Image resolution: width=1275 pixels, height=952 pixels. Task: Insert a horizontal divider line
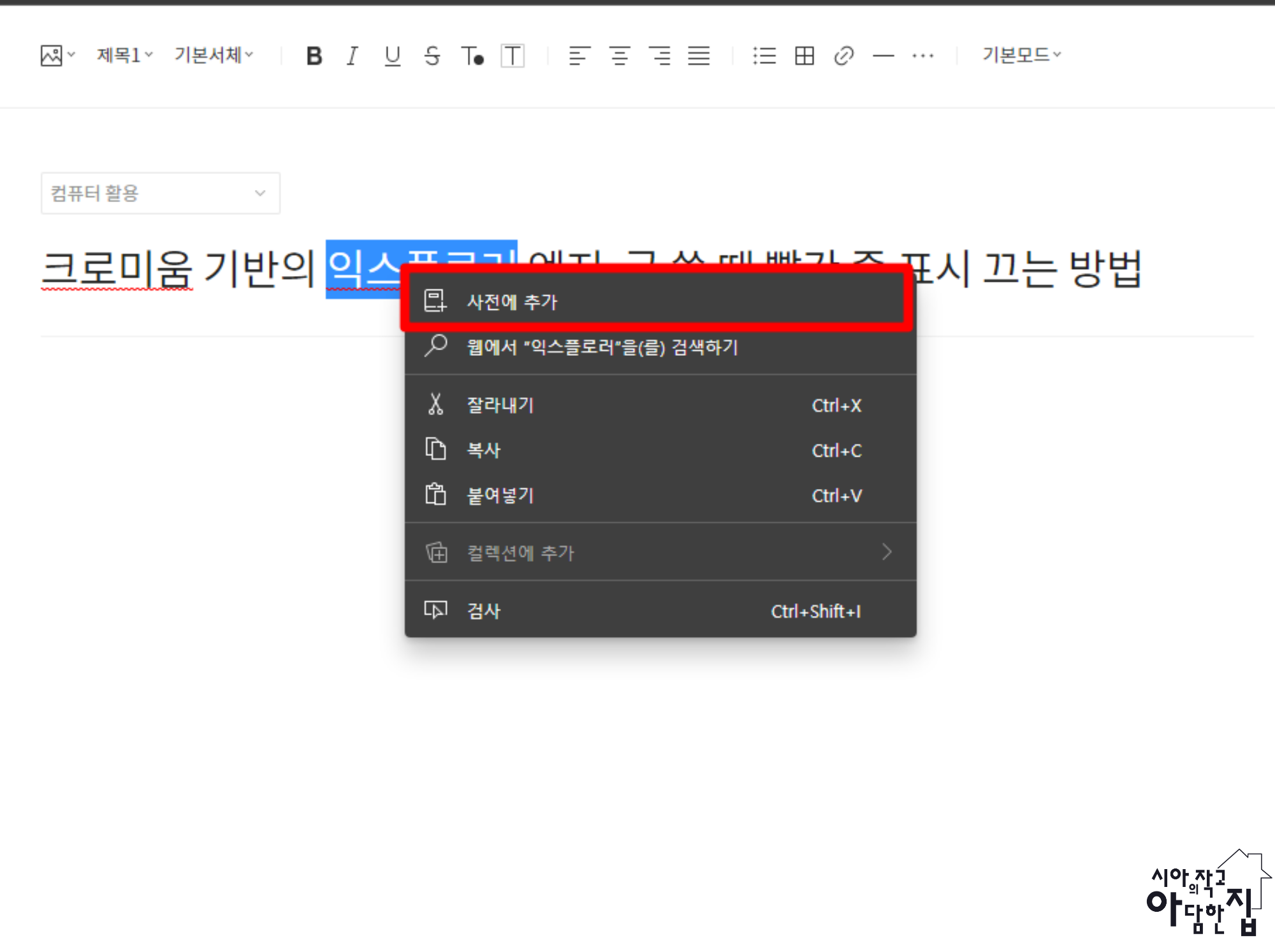pyautogui.click(x=883, y=56)
